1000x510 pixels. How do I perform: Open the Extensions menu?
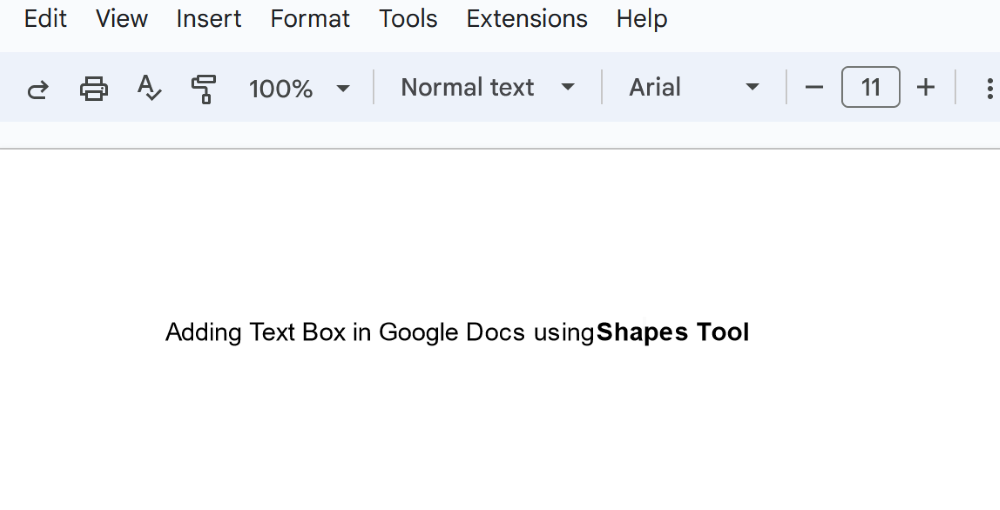tap(527, 19)
